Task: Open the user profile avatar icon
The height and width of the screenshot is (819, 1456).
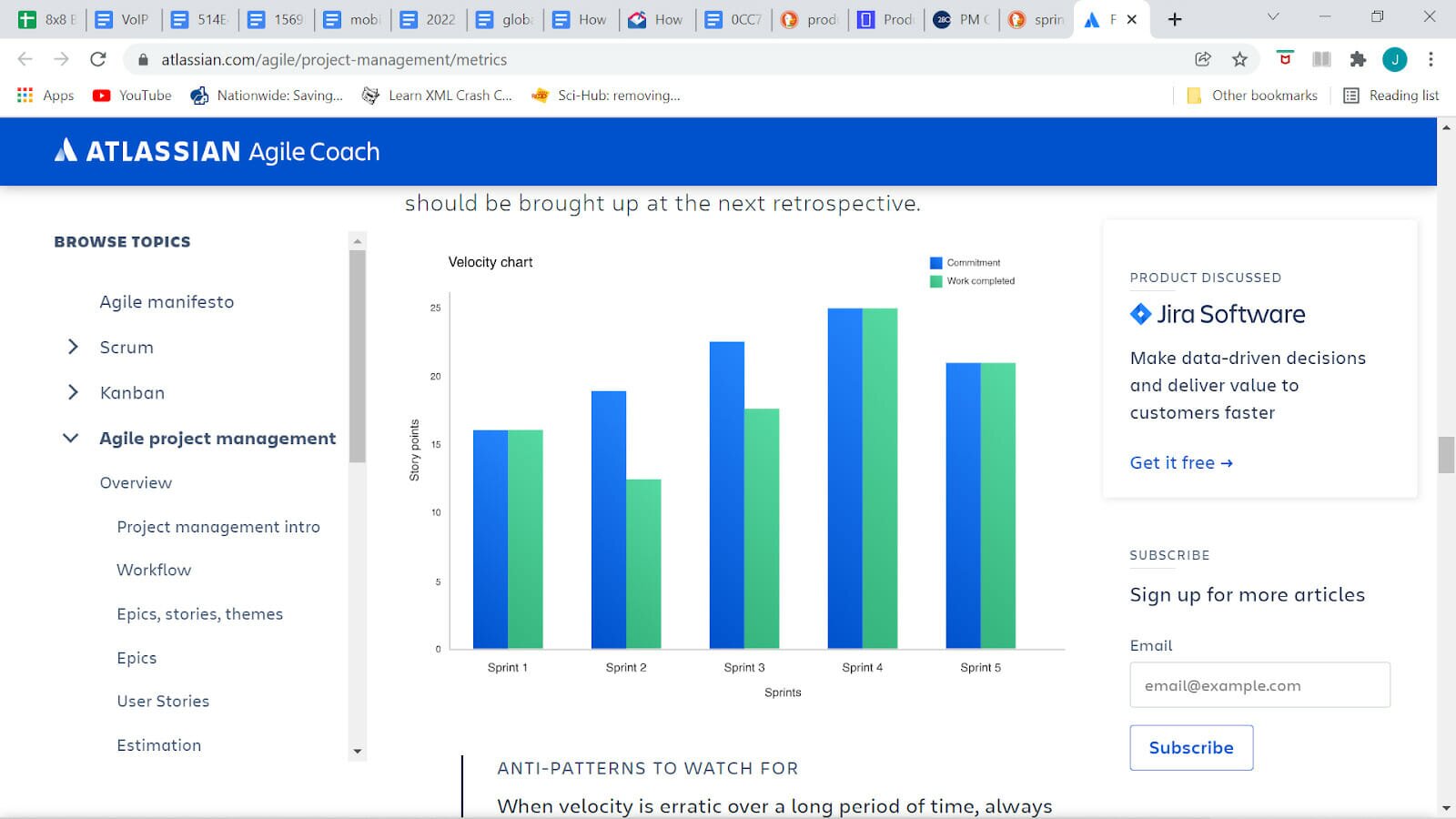Action: tap(1394, 59)
